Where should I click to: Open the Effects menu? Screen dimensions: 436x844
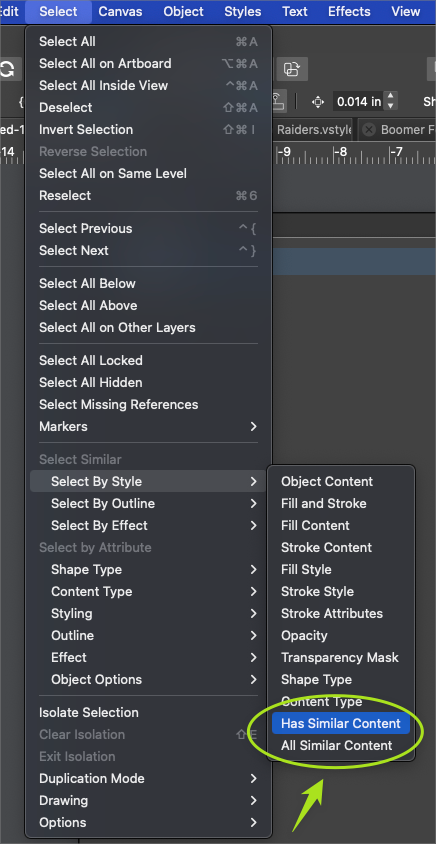[349, 11]
